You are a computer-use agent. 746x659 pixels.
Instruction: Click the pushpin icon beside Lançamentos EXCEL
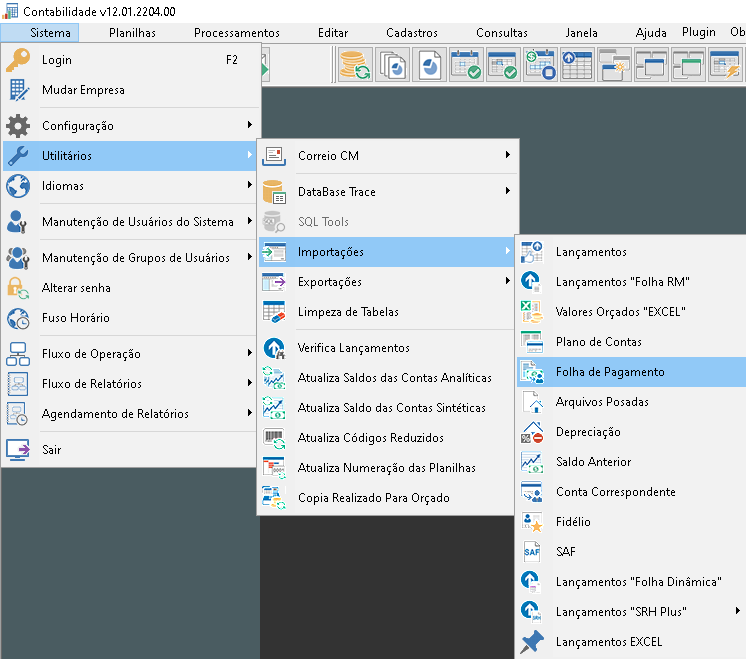[x=531, y=641]
